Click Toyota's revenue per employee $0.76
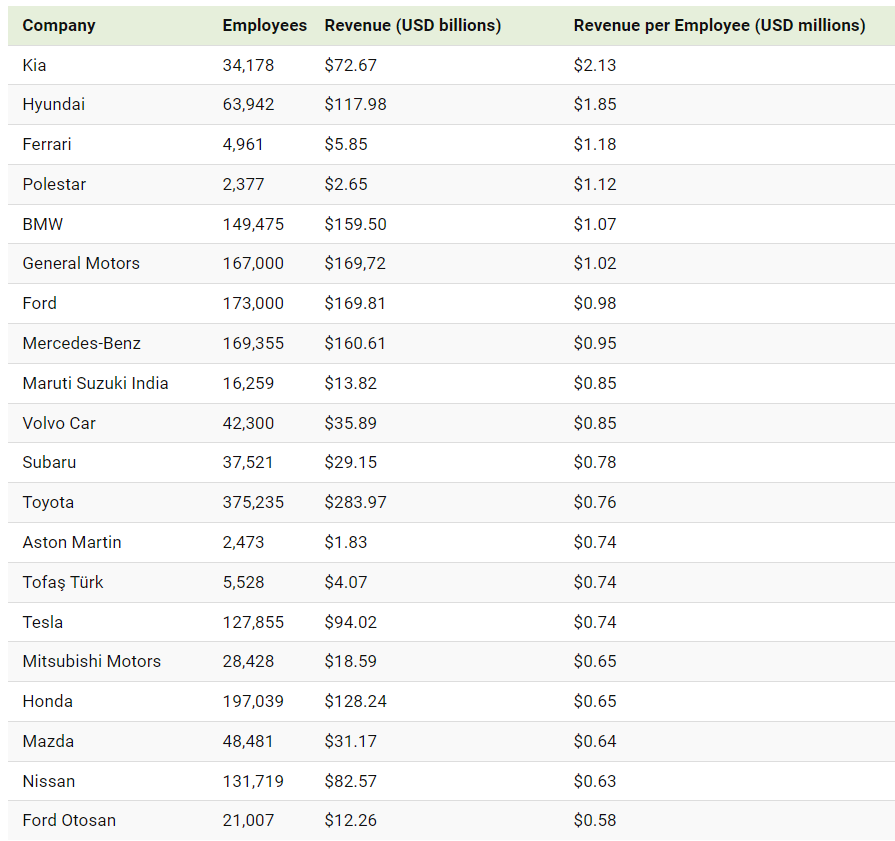Viewport: 895px width, 841px height. (595, 502)
